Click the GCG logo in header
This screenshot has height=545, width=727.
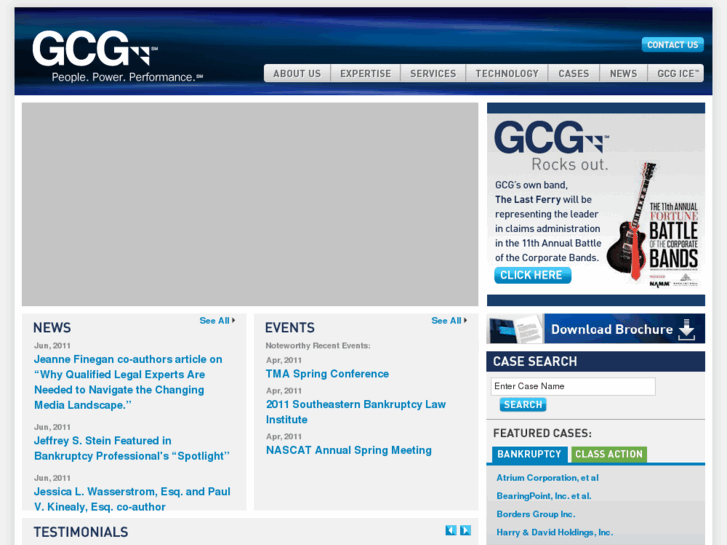point(95,49)
